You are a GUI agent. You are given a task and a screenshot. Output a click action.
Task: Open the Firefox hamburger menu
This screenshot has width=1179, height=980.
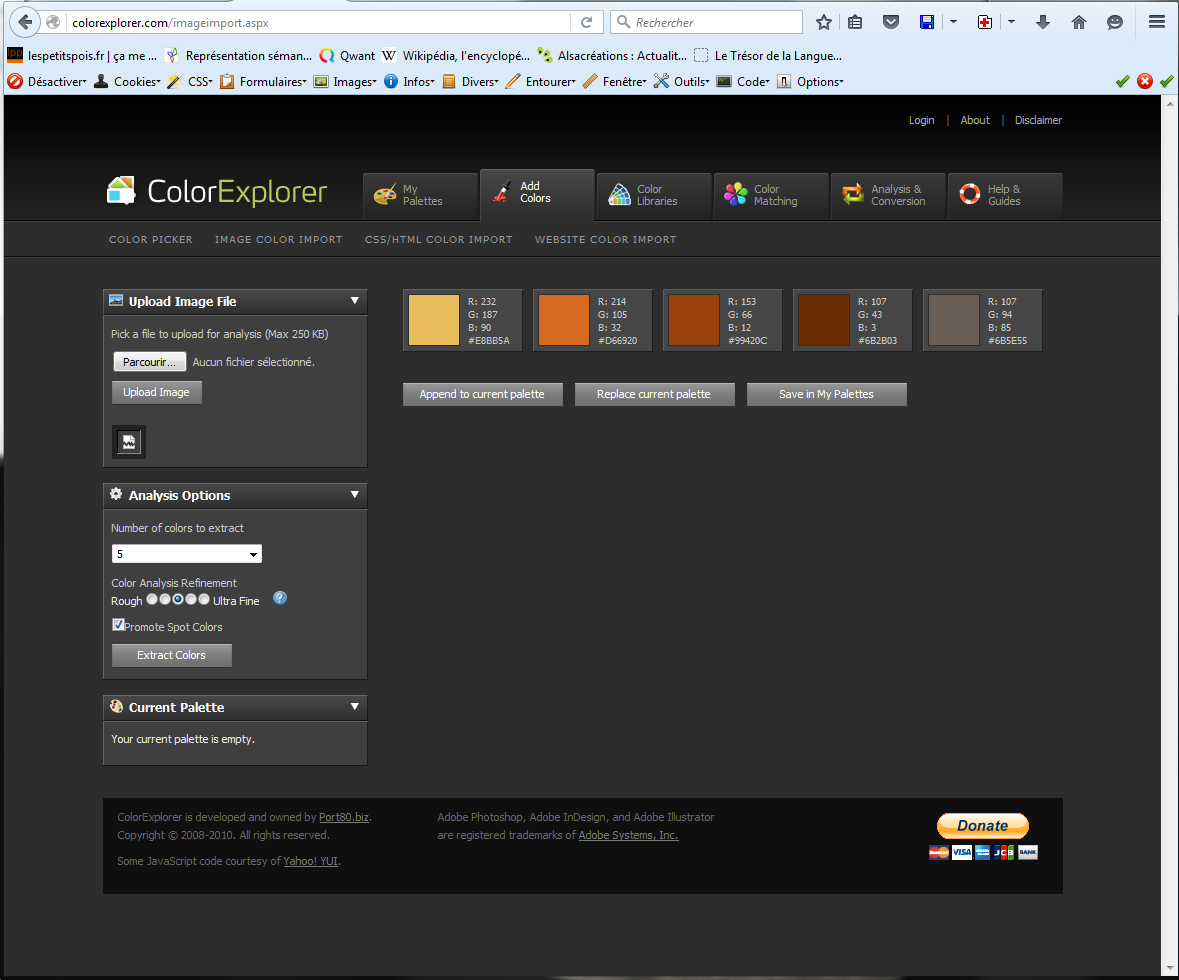point(1157,22)
